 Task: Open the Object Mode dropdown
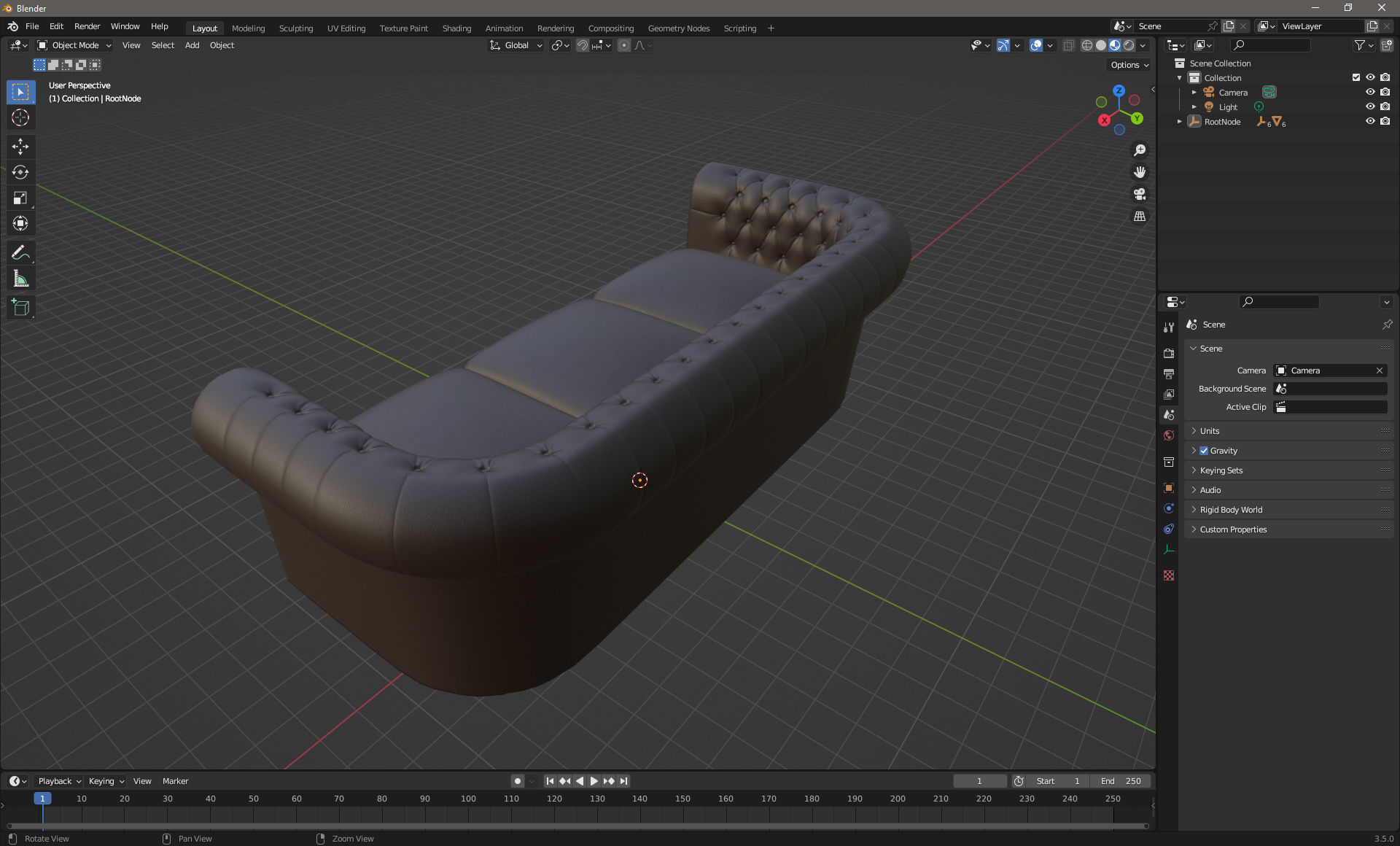point(74,45)
